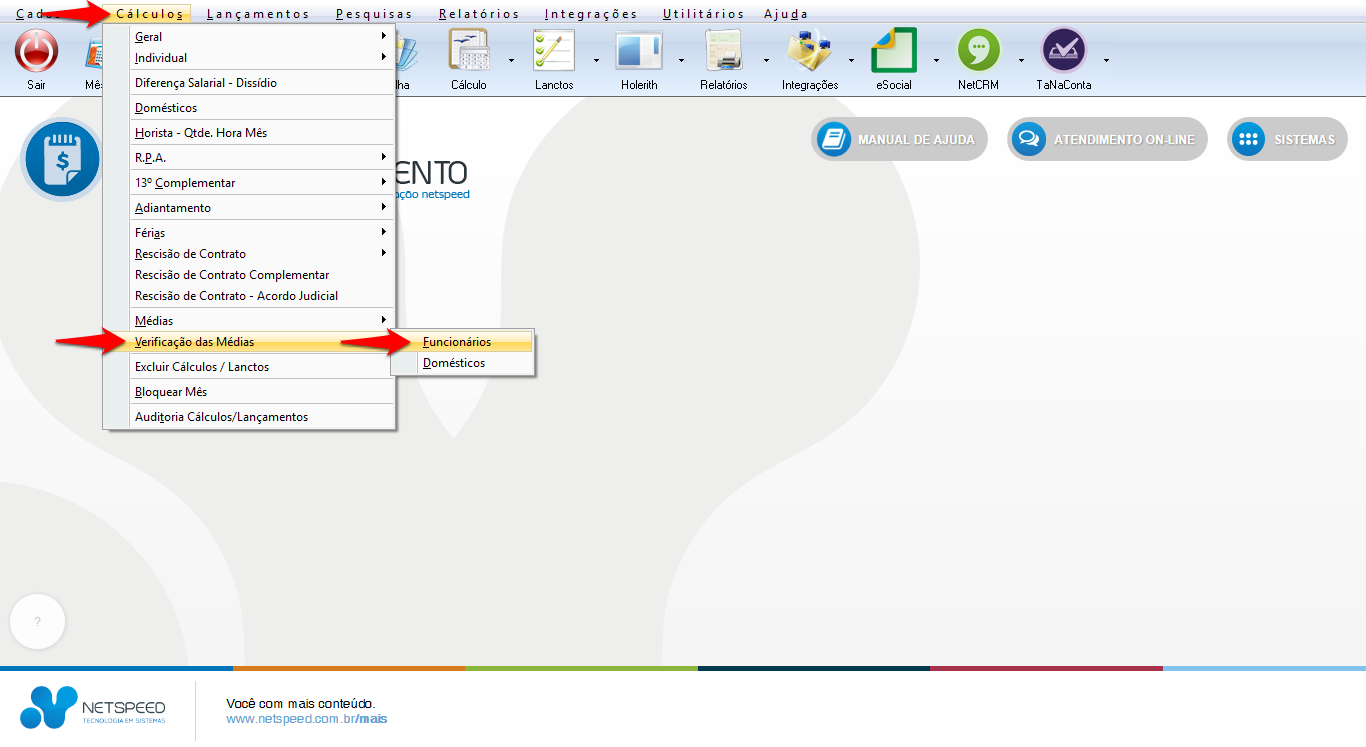Select Verificação das Médias entry
Image resolution: width=1366 pixels, height=747 pixels.
250,341
